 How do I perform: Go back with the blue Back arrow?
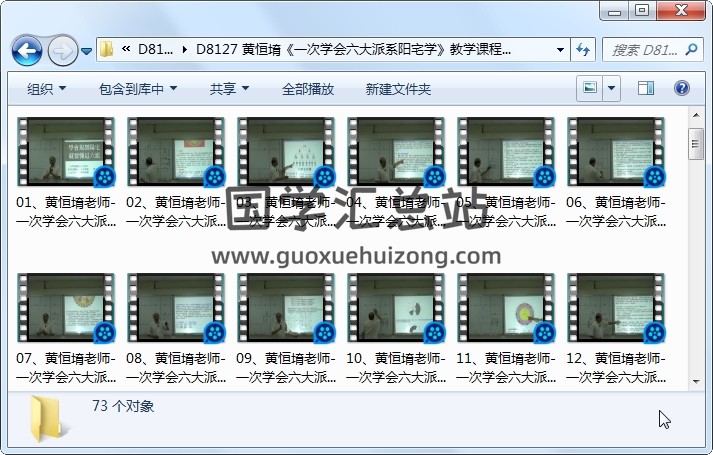point(27,50)
